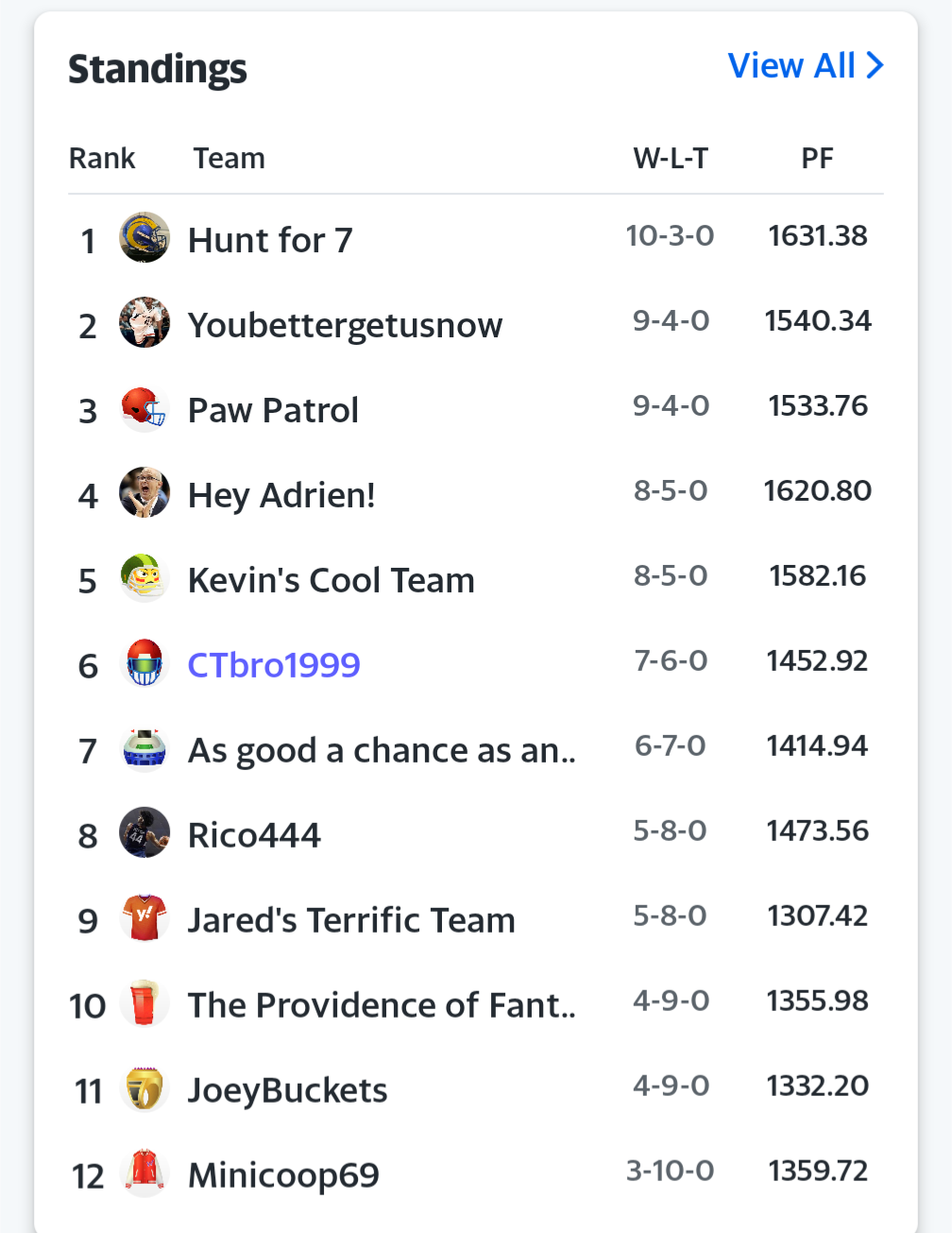Open the stadium icon for As good a chance

pos(144,747)
